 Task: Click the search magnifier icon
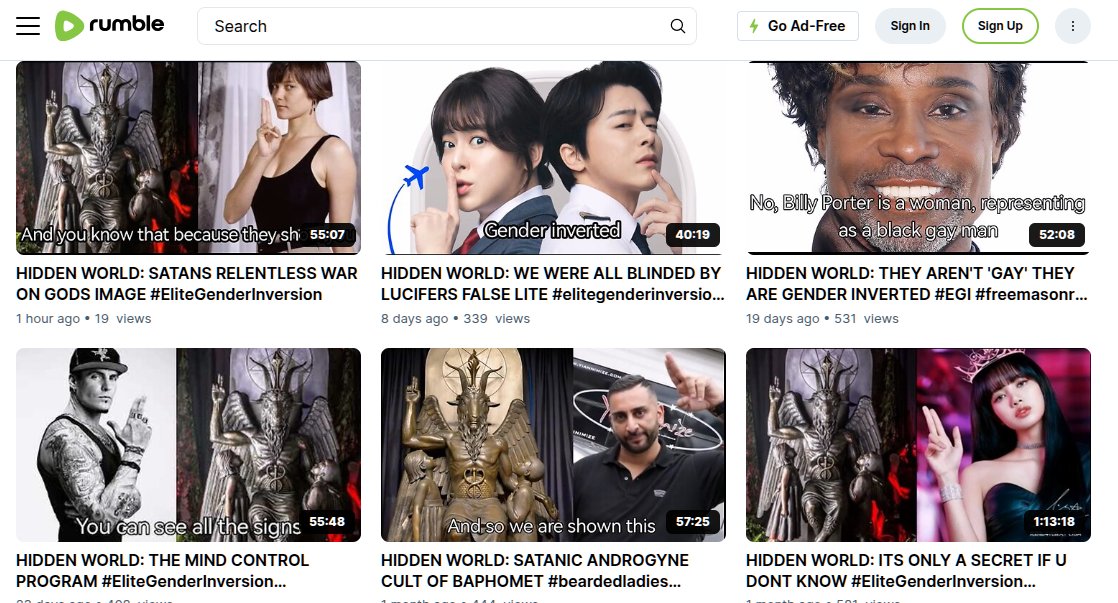pos(677,26)
